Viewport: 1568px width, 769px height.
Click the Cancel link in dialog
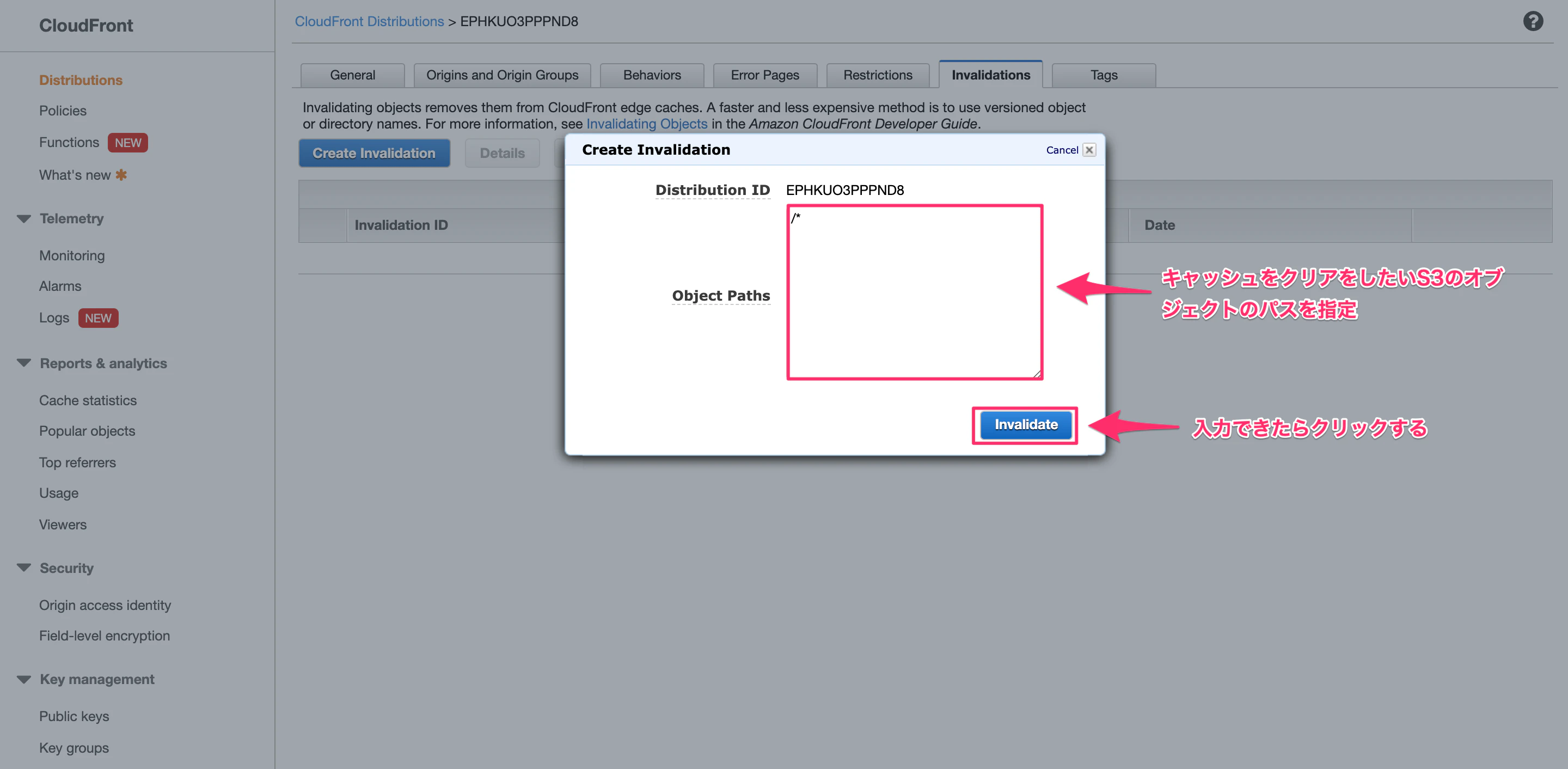(1062, 150)
